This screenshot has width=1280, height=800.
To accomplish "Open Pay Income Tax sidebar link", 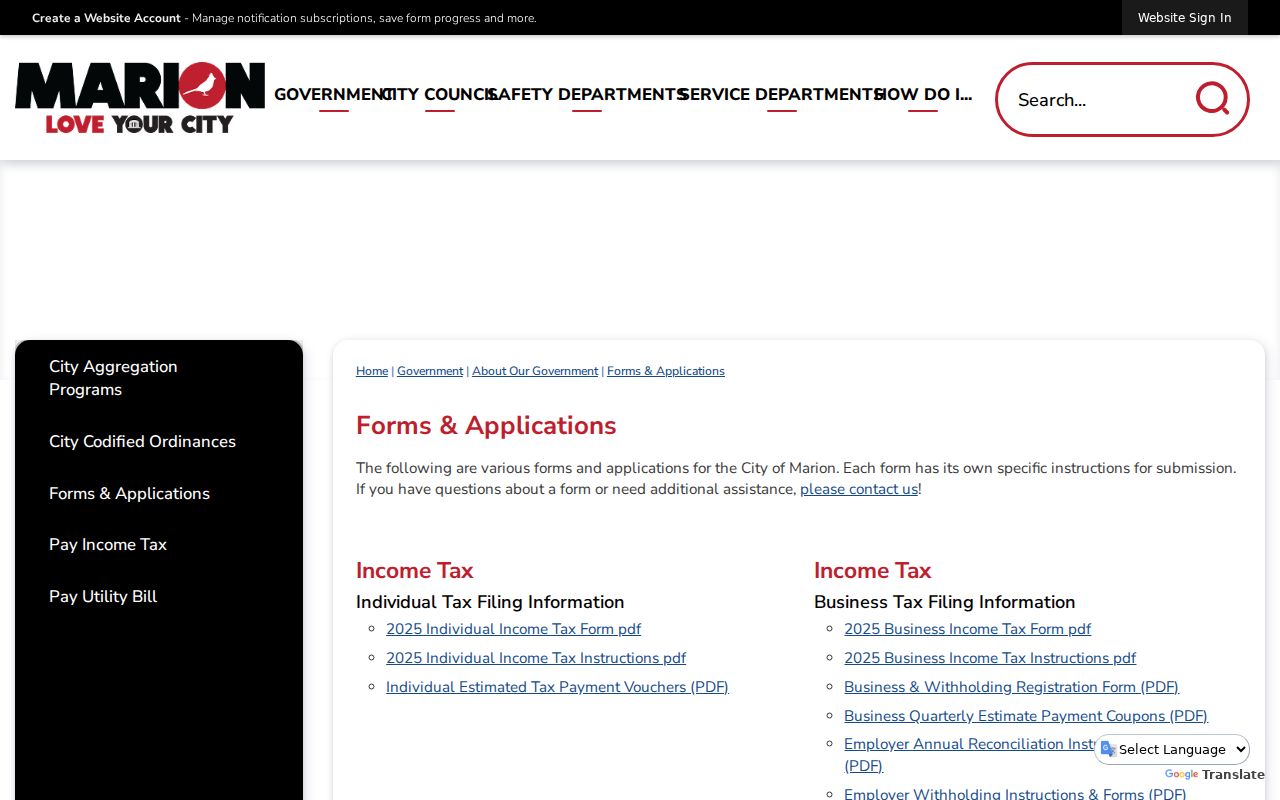I will coord(108,545).
